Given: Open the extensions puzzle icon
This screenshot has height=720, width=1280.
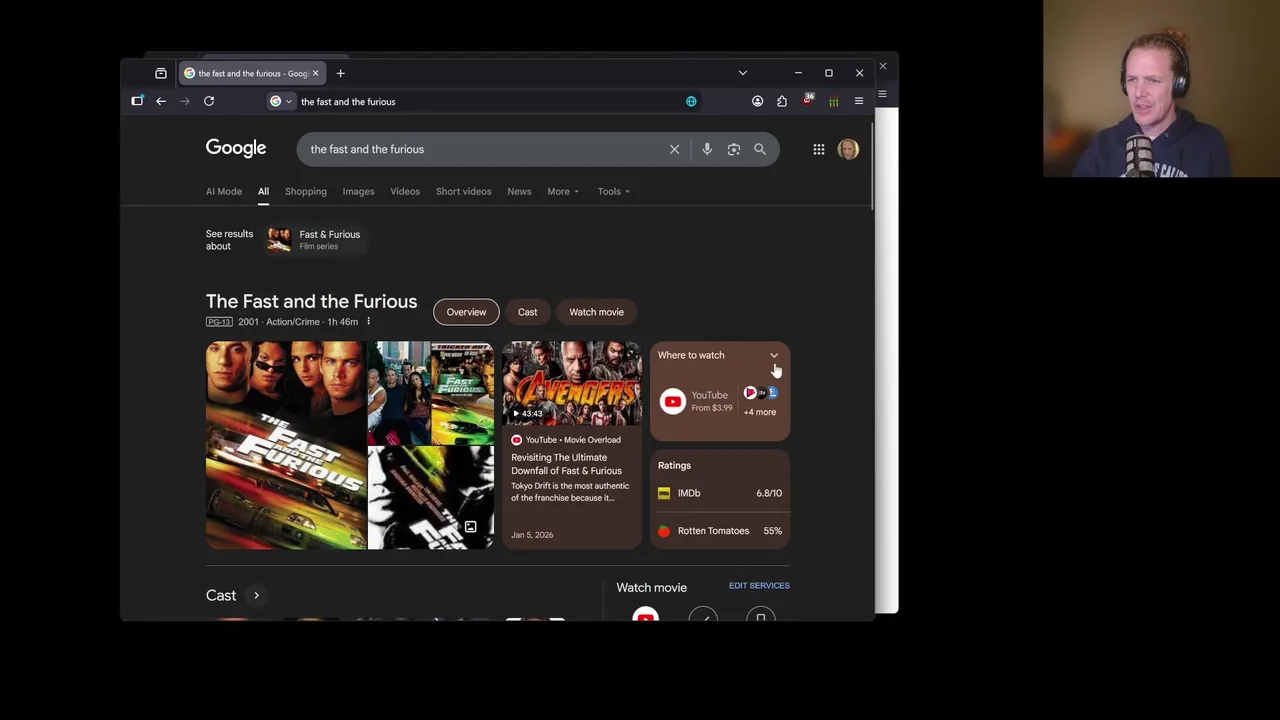Looking at the screenshot, I should pos(782,101).
